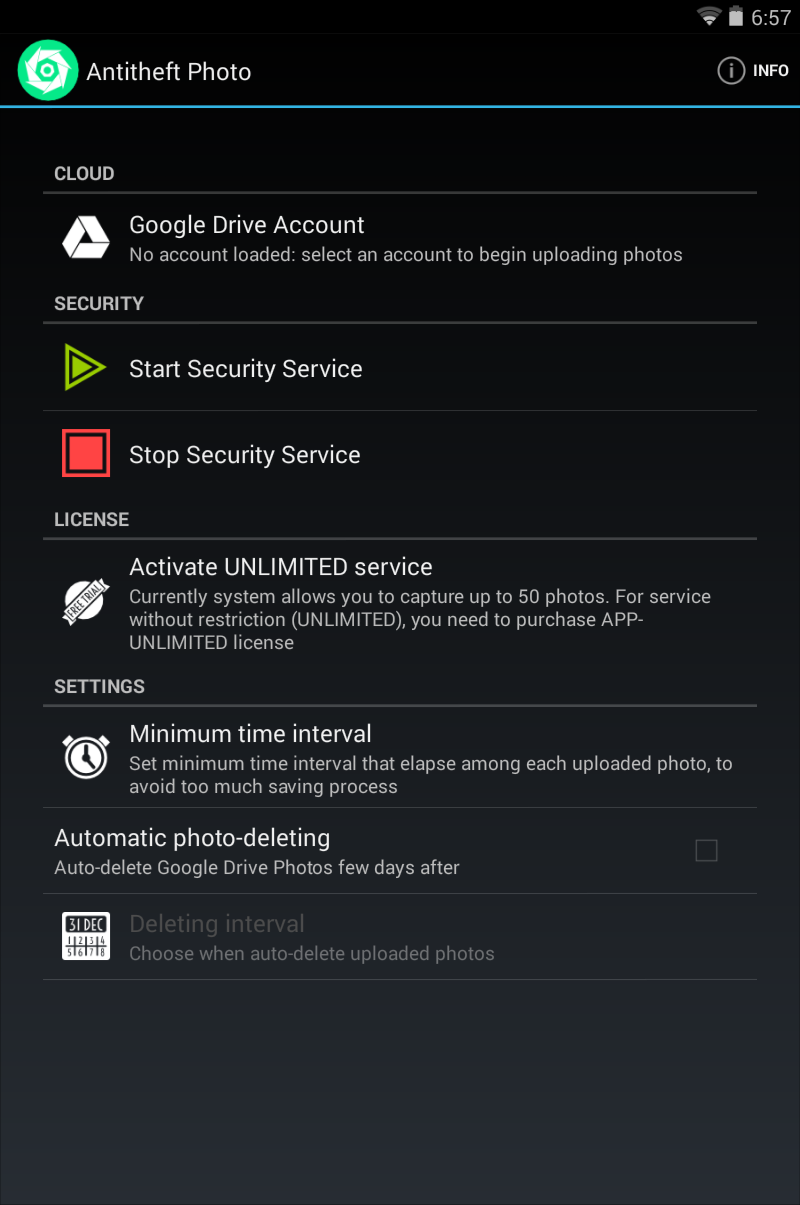Viewport: 800px width, 1205px height.
Task: Tap the Automatic photo-deleting label text
Action: [192, 838]
